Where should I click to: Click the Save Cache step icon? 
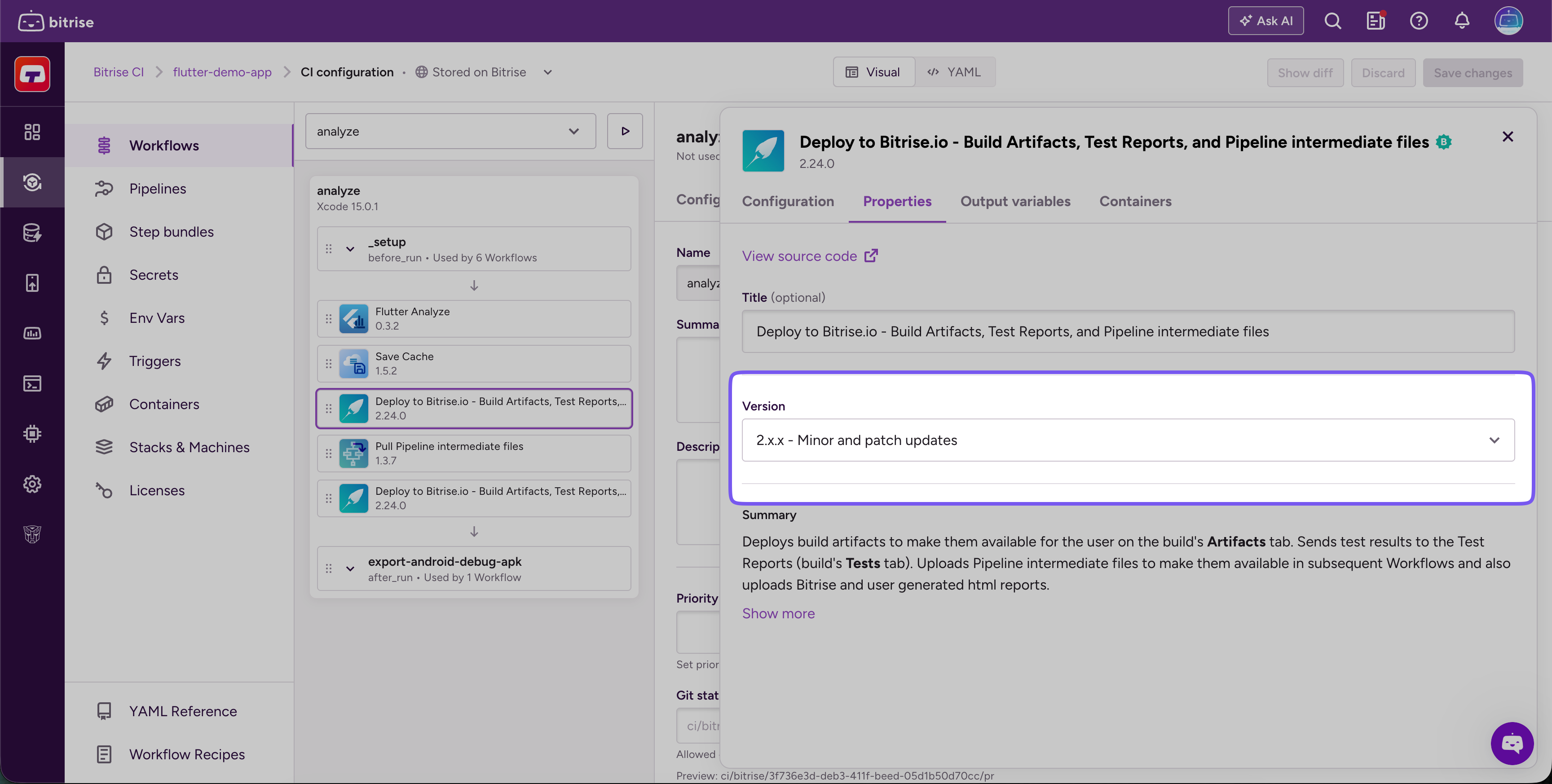354,363
